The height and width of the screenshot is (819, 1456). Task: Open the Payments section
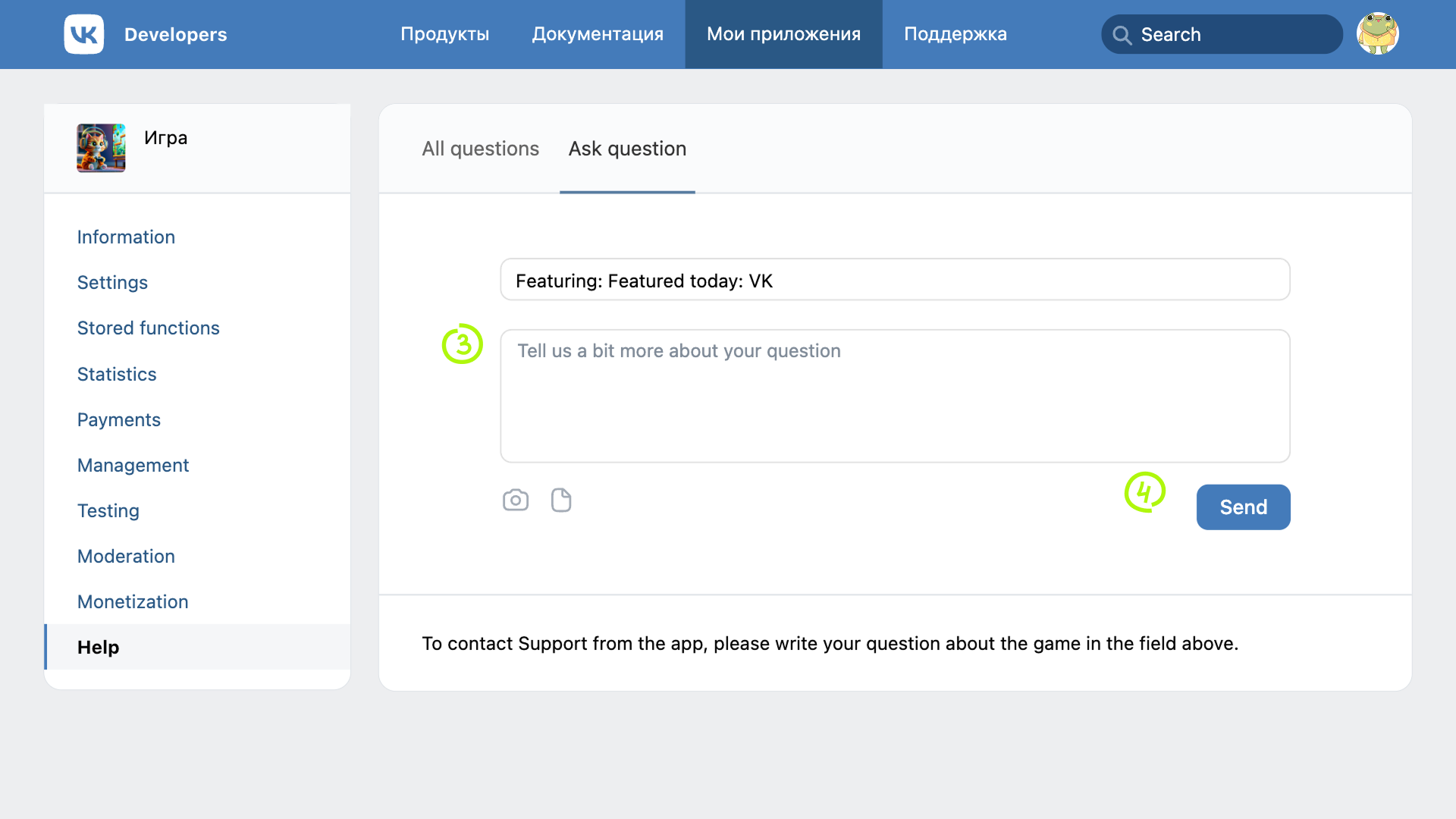(119, 420)
